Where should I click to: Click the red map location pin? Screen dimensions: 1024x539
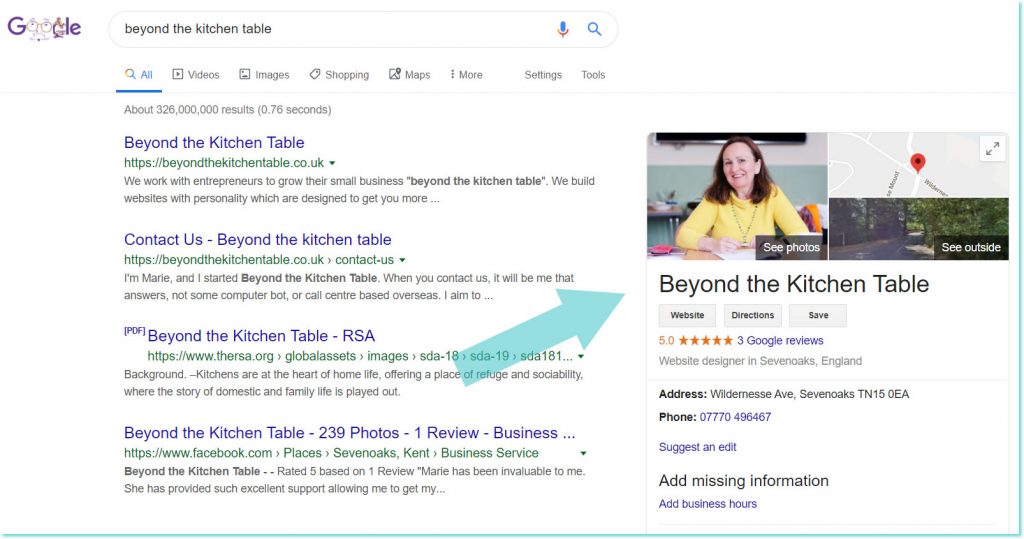918,163
